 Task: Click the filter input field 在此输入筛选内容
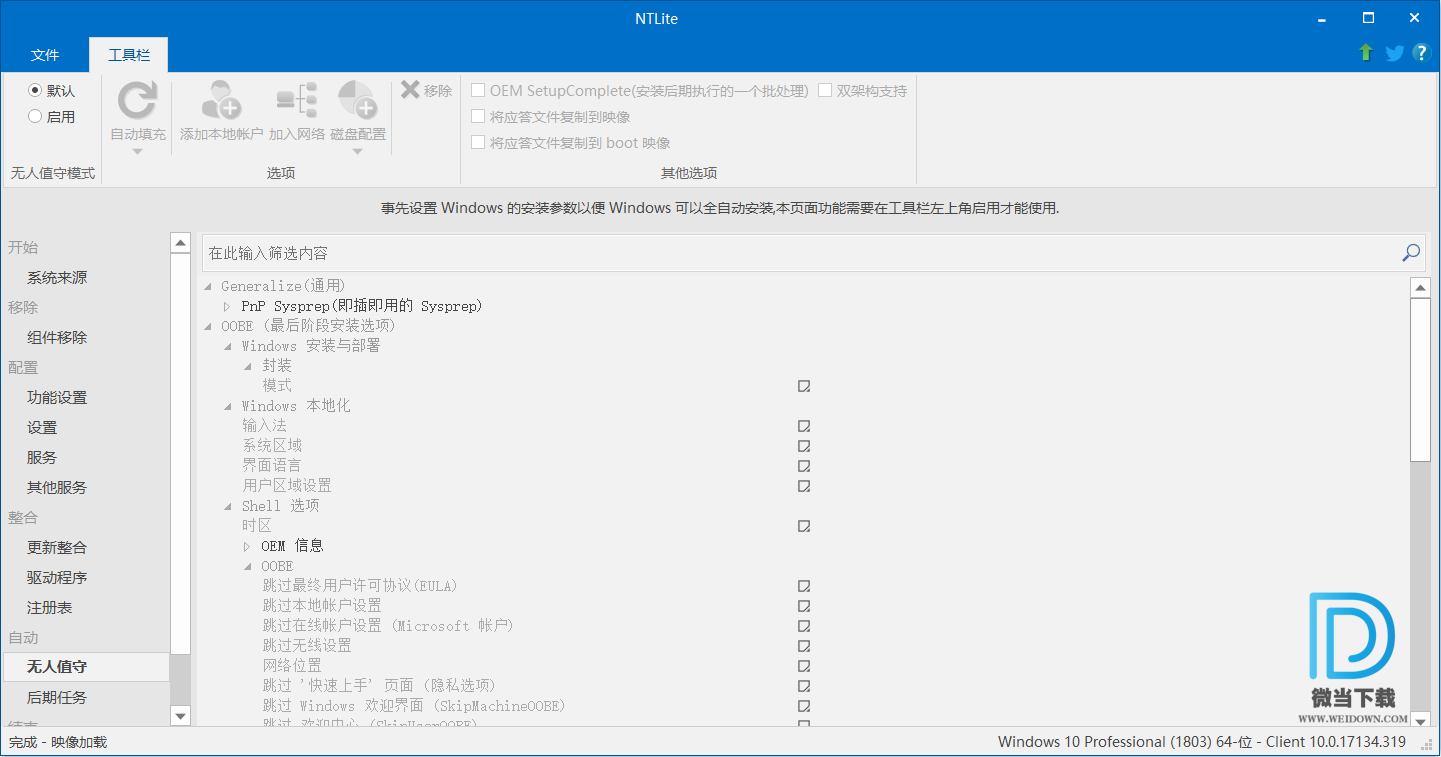click(800, 253)
